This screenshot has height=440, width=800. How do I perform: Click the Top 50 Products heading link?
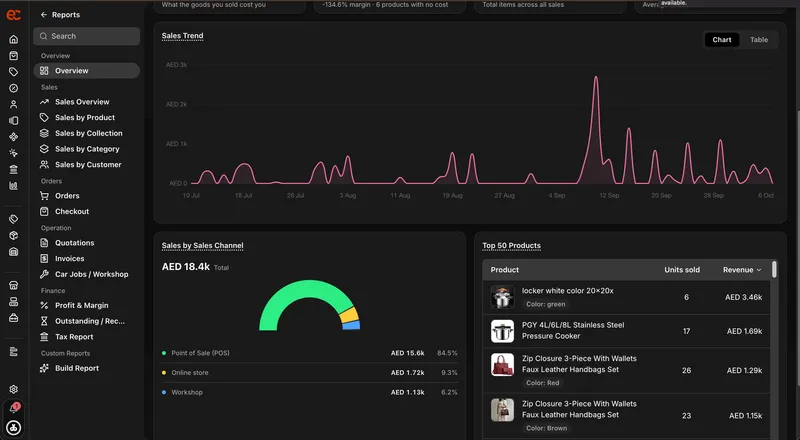[x=511, y=246]
